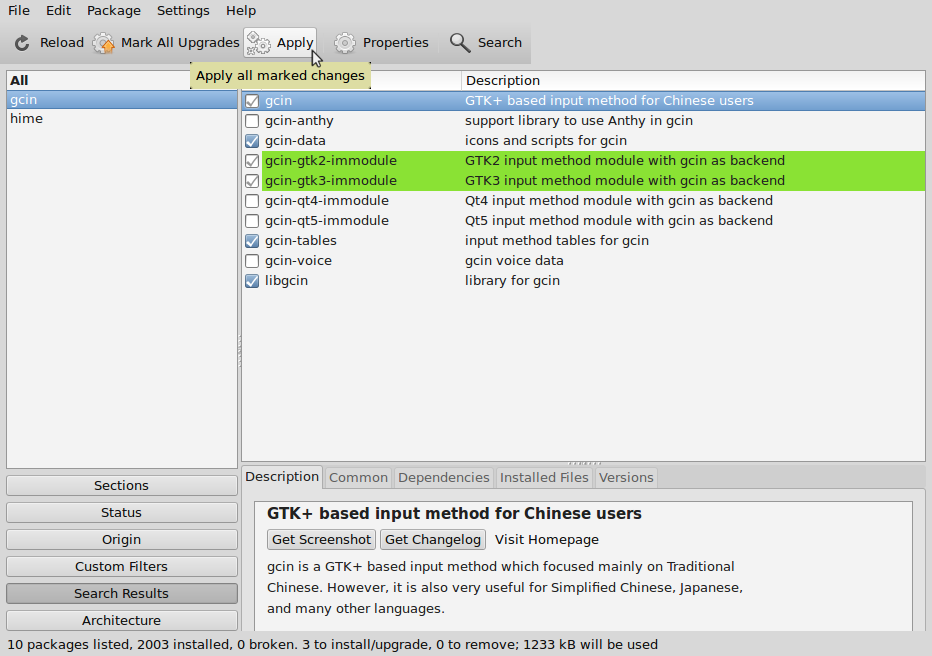
Task: Switch to the Installed Files tab
Action: pos(544,478)
